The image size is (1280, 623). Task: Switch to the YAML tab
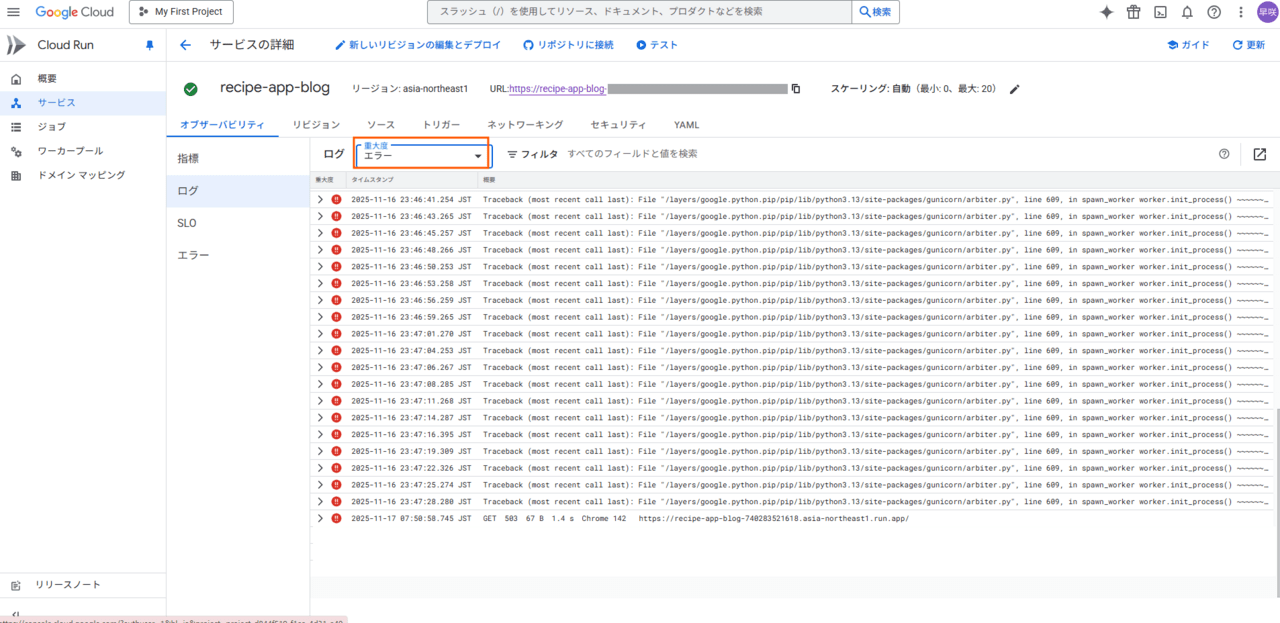686,125
